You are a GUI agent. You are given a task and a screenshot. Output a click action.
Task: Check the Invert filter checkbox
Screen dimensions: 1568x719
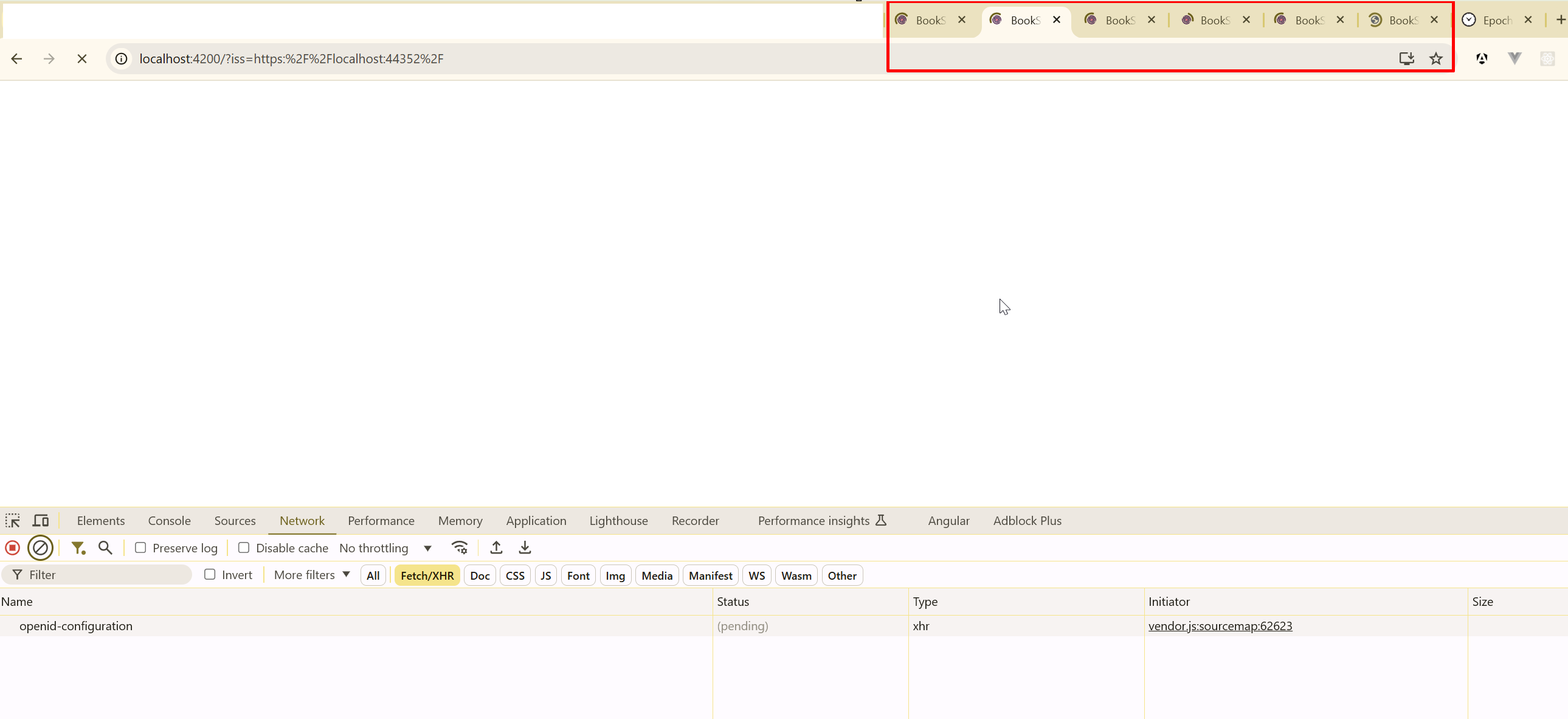(210, 575)
